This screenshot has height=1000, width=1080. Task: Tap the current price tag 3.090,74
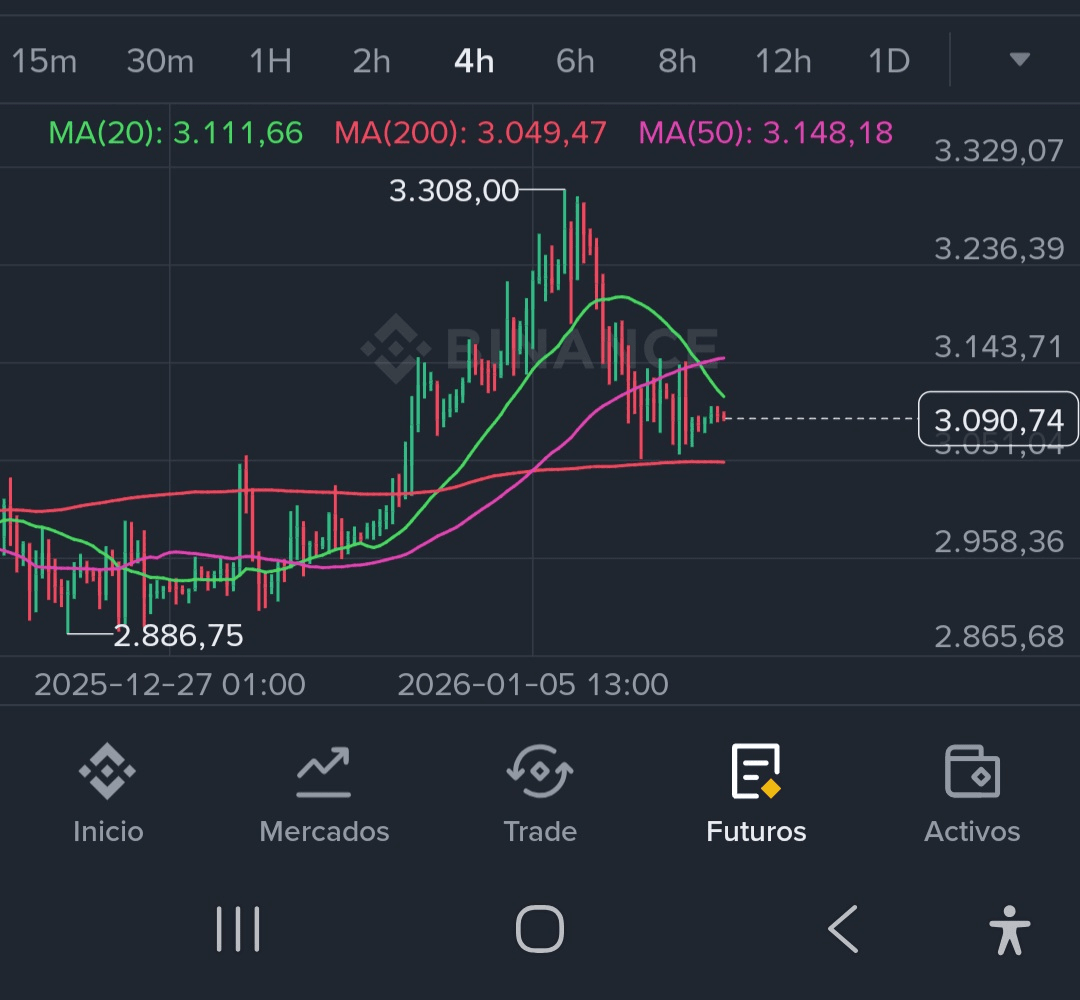point(998,419)
